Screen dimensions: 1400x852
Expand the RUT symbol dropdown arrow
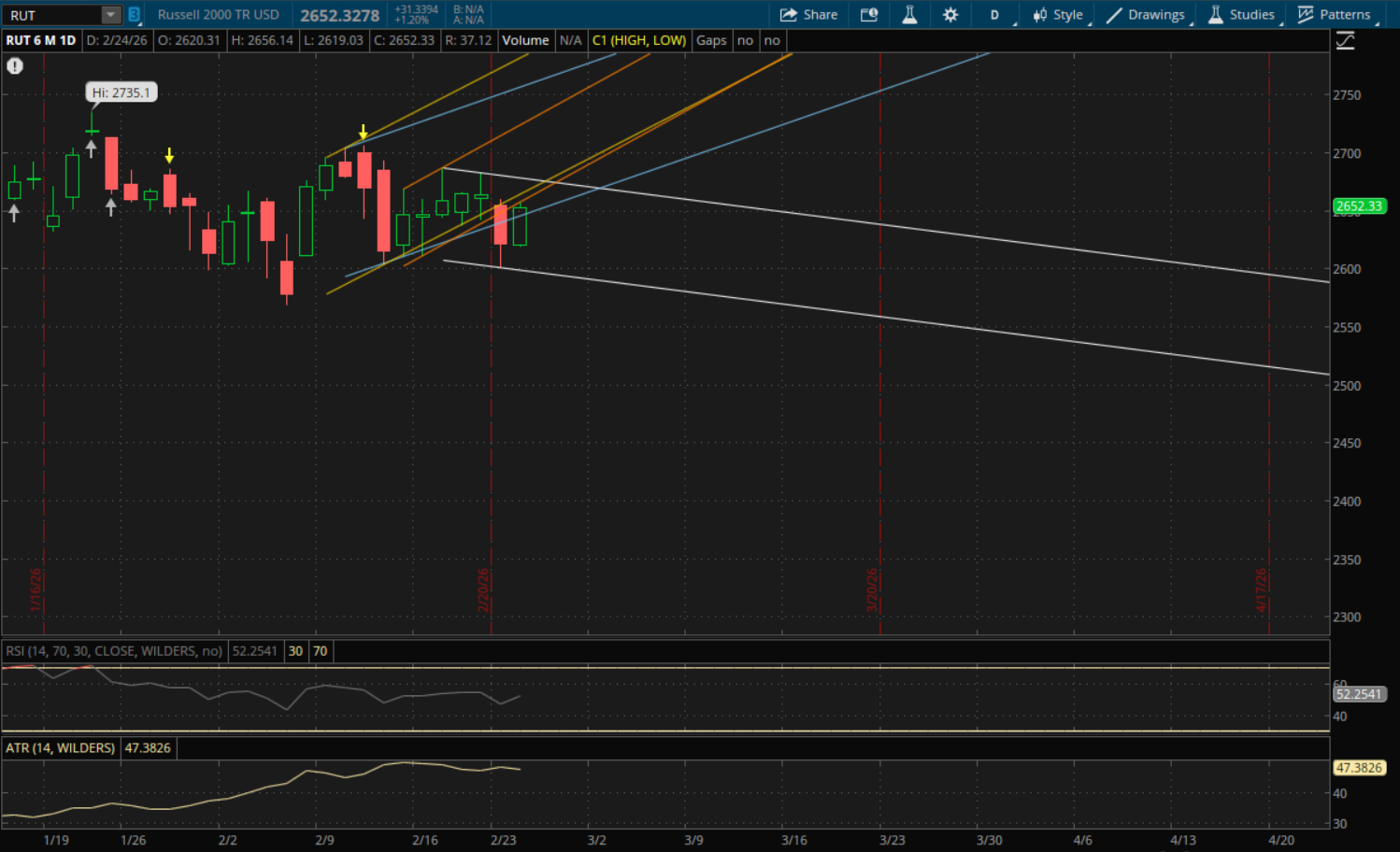point(111,15)
